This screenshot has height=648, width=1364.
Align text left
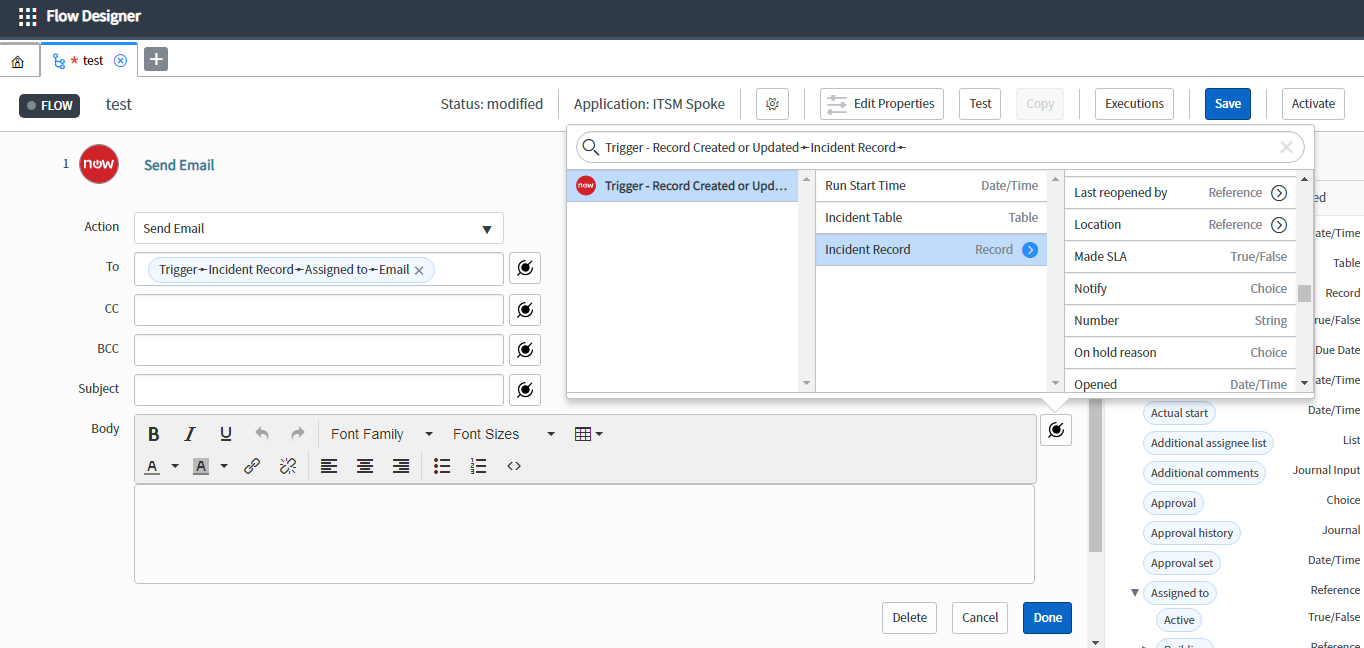[x=329, y=466]
